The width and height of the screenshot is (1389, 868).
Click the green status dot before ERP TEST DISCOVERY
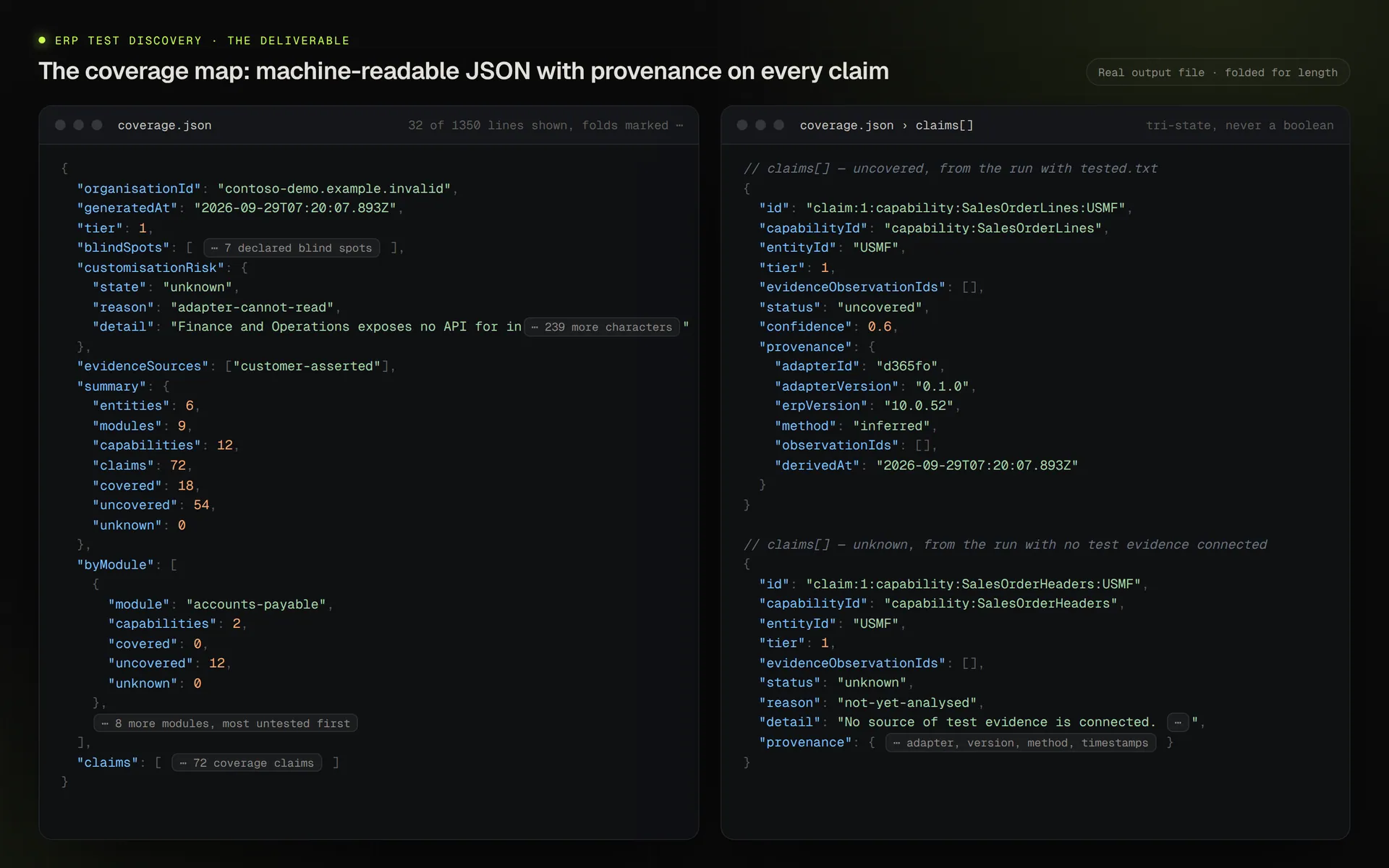tap(42, 41)
